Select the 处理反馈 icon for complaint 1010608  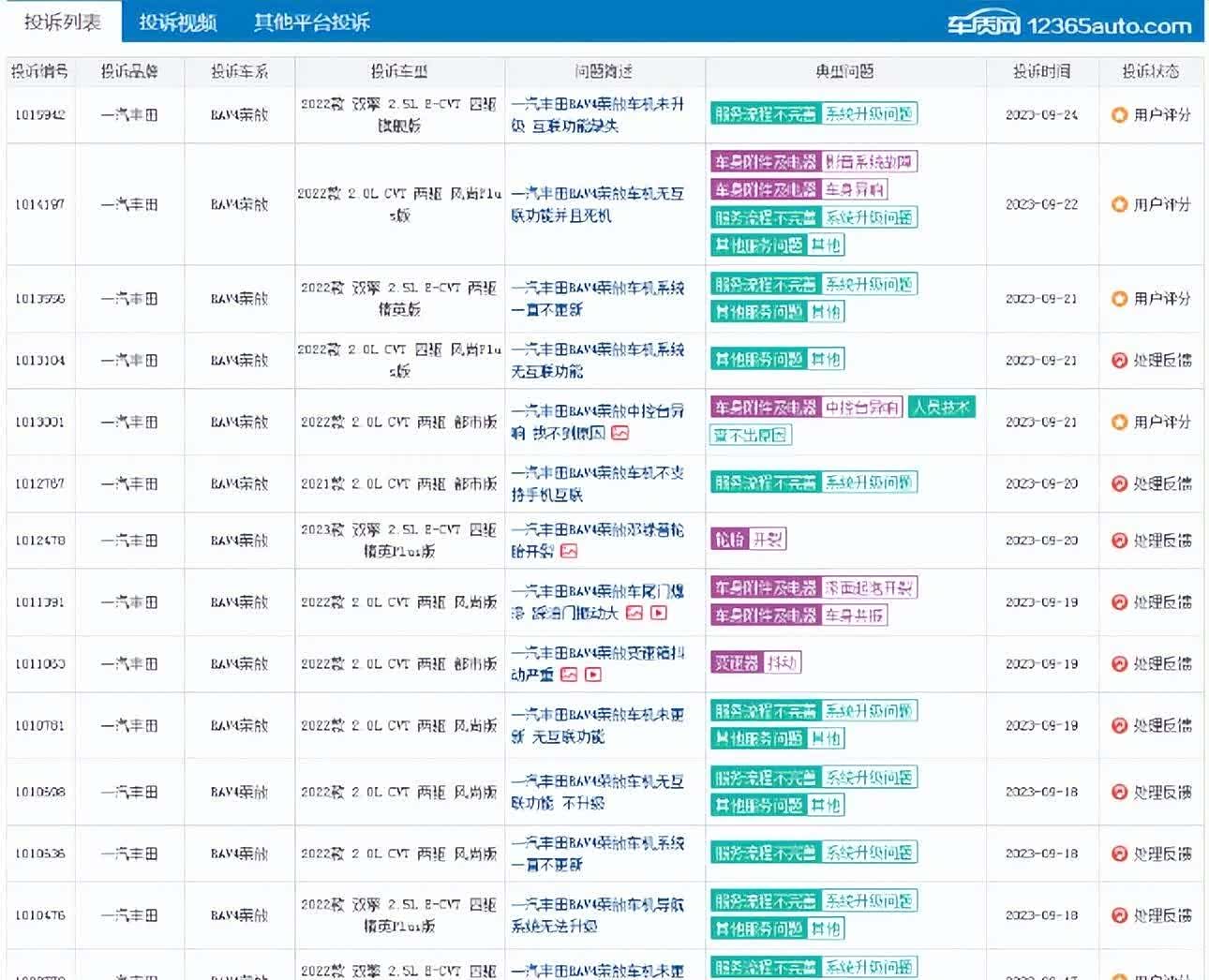[x=1119, y=793]
